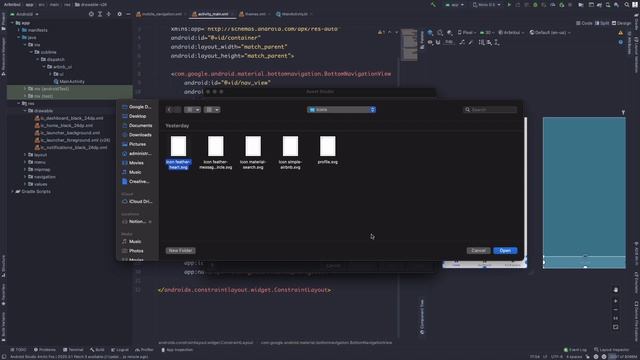Image resolution: width=640 pixels, height=360 pixels.
Task: Click the New Folder button
Action: pos(180,251)
